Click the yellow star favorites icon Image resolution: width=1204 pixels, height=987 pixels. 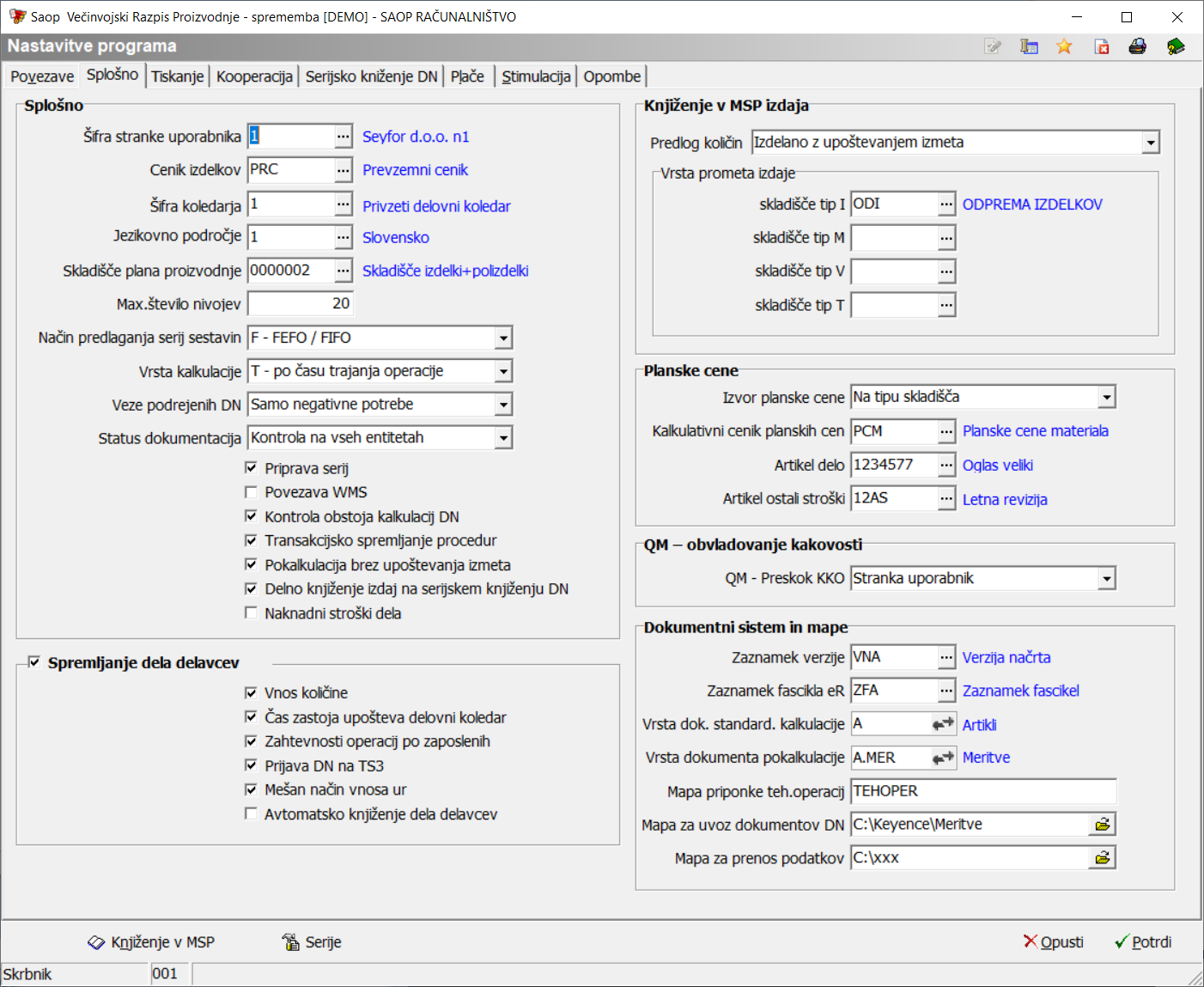coord(1064,46)
